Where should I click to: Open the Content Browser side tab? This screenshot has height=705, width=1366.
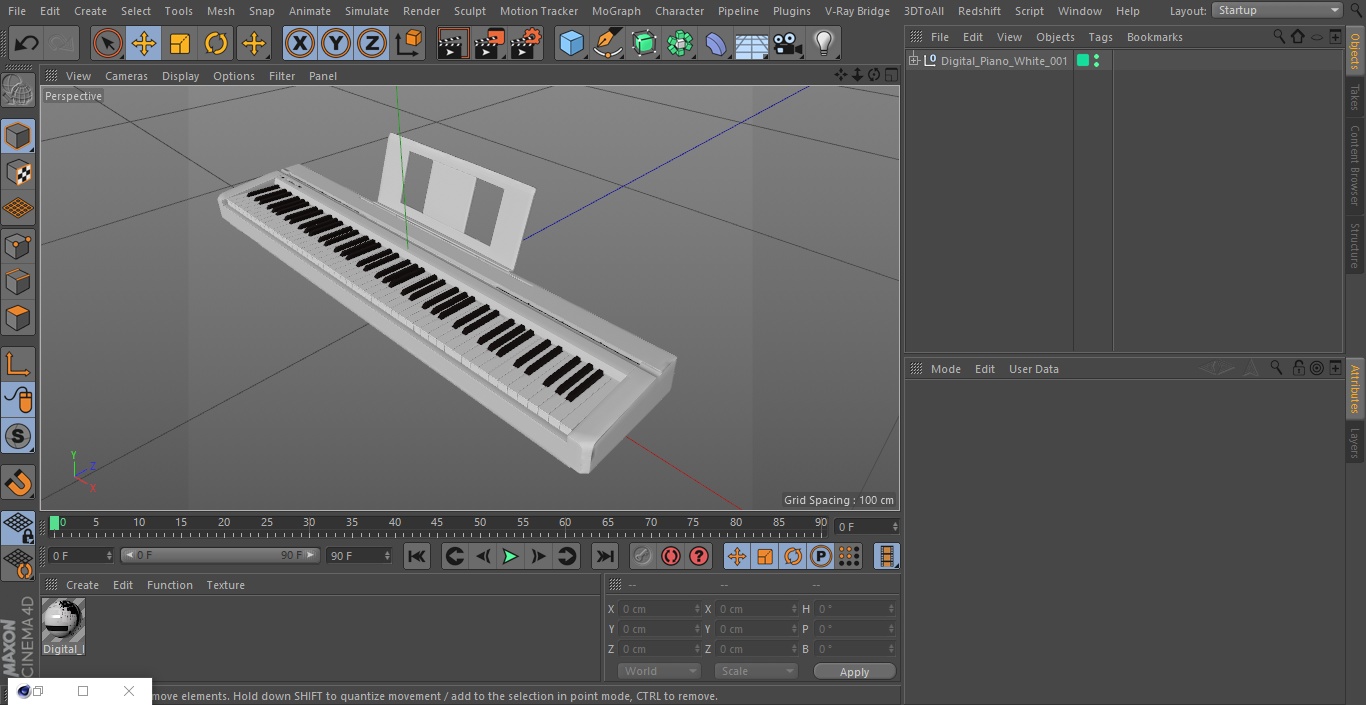coord(1355,165)
